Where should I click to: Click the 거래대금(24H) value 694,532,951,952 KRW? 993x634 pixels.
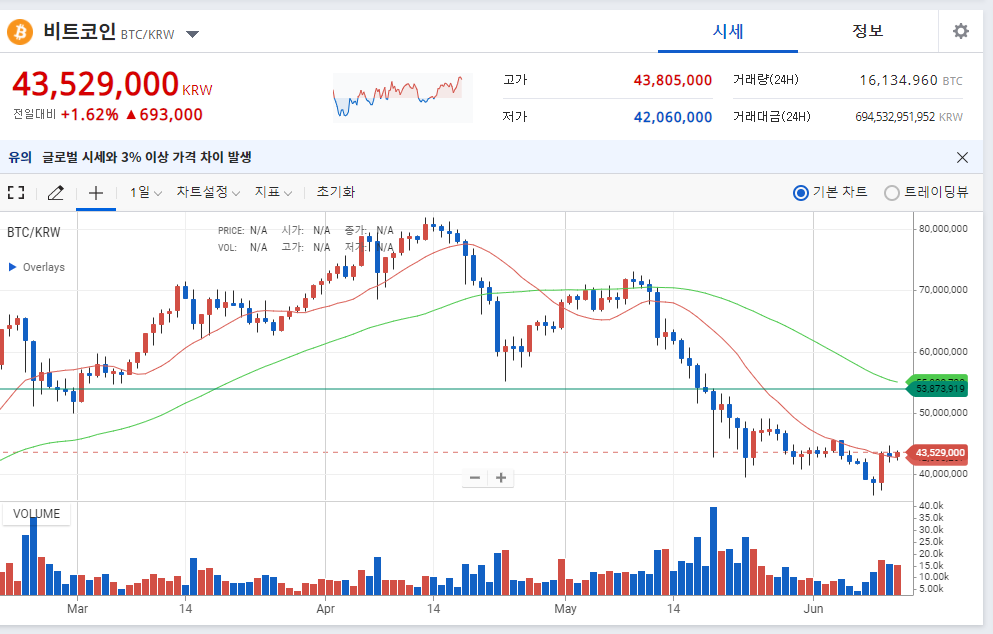click(909, 117)
